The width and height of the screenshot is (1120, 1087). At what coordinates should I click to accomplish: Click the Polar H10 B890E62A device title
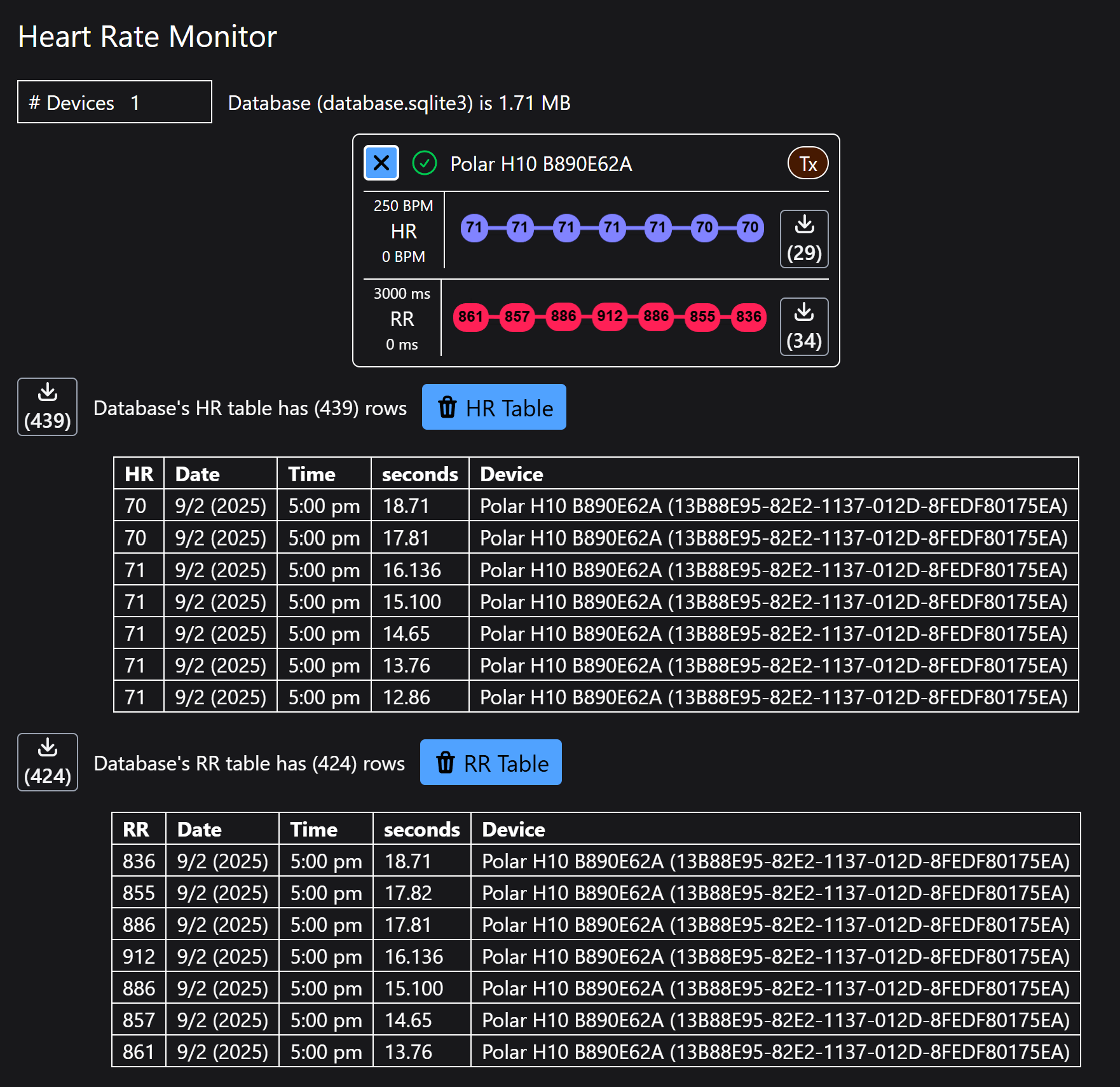click(540, 163)
